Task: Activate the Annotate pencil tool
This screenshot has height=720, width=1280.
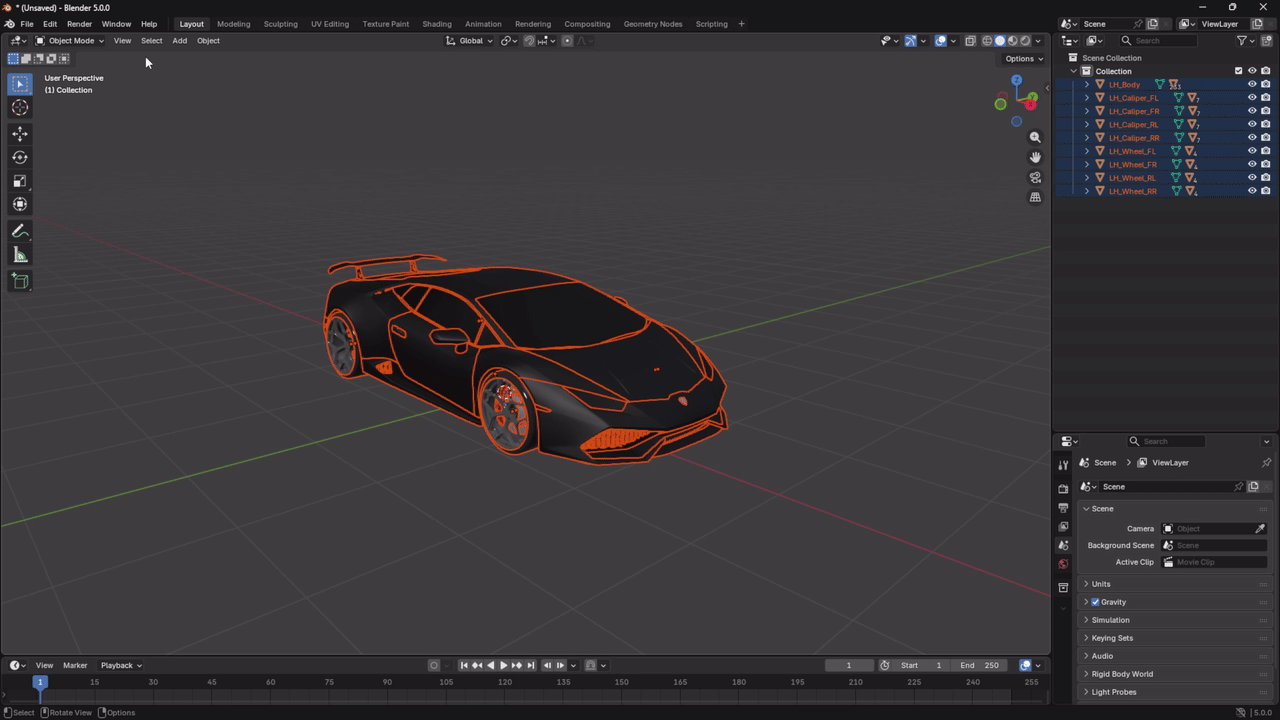Action: (20, 231)
